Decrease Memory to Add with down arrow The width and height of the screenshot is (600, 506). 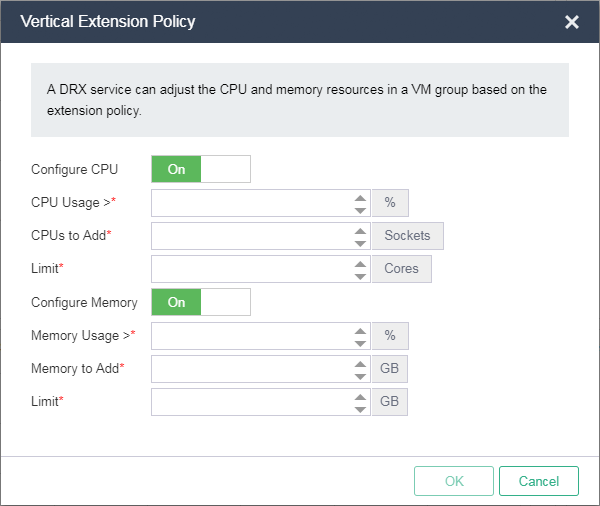[361, 374]
